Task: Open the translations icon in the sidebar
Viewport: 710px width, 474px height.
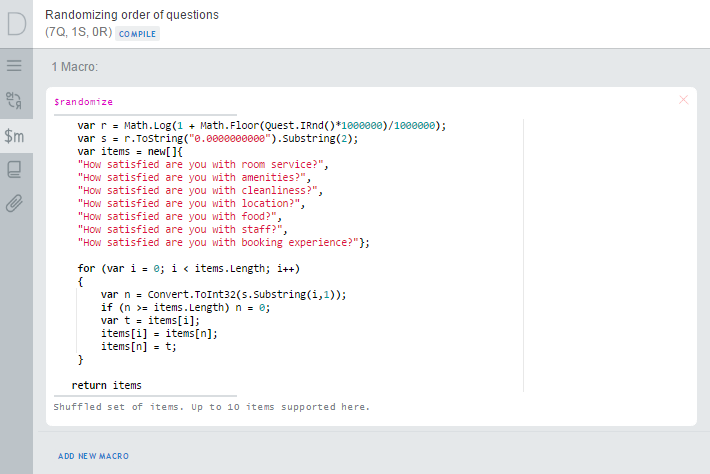Action: [x=15, y=100]
